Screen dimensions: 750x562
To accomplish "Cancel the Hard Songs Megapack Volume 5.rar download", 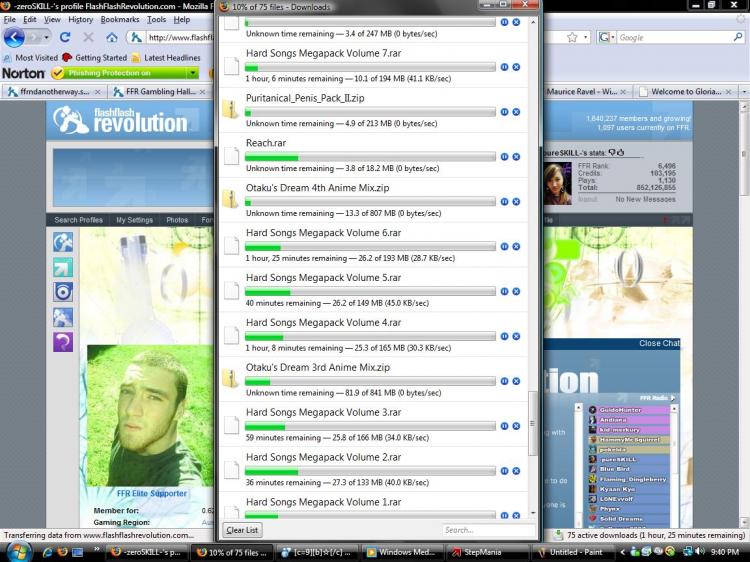I will point(516,291).
